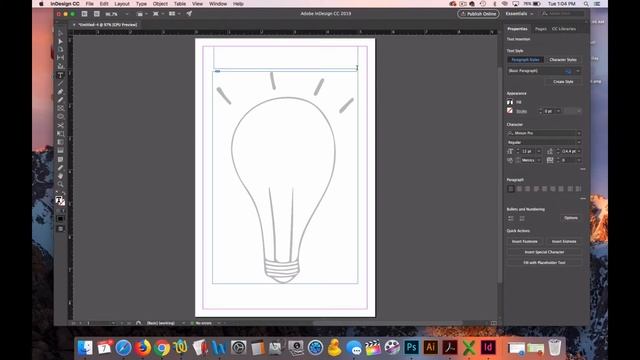The width and height of the screenshot is (640, 360).
Task: Toggle bulleted list formatting
Action: click(x=511, y=218)
